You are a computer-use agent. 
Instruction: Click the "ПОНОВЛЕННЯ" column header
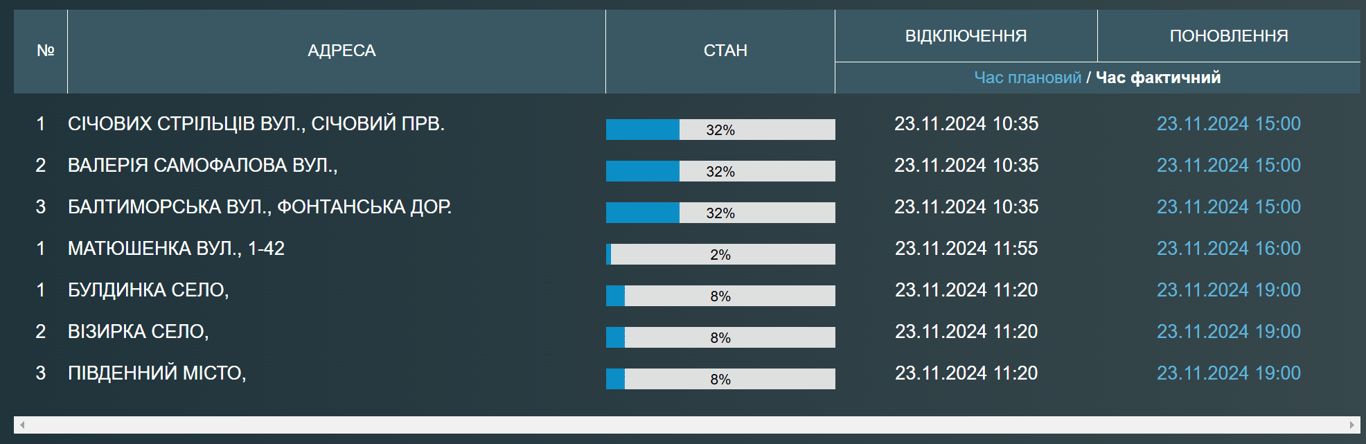point(1228,36)
